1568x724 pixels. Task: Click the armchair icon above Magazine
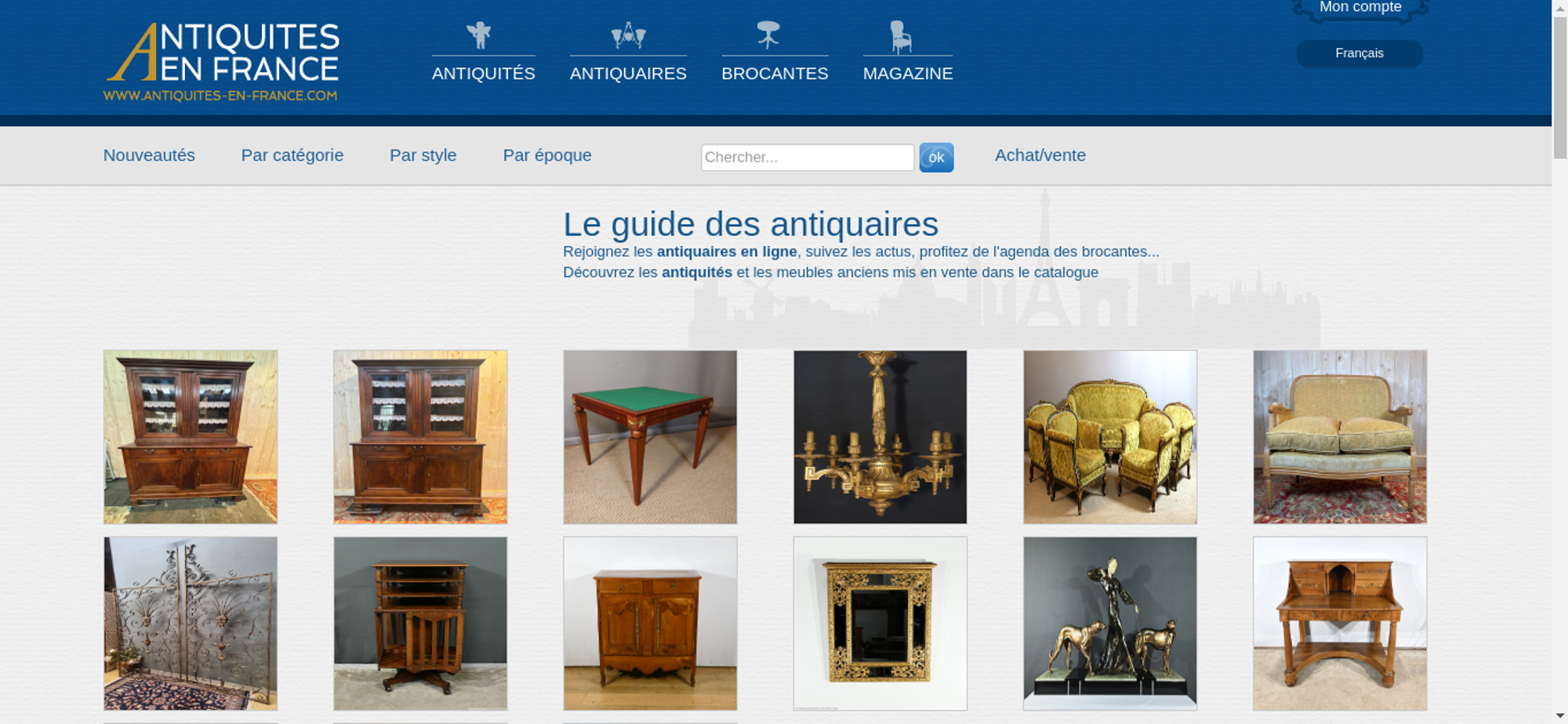[901, 37]
